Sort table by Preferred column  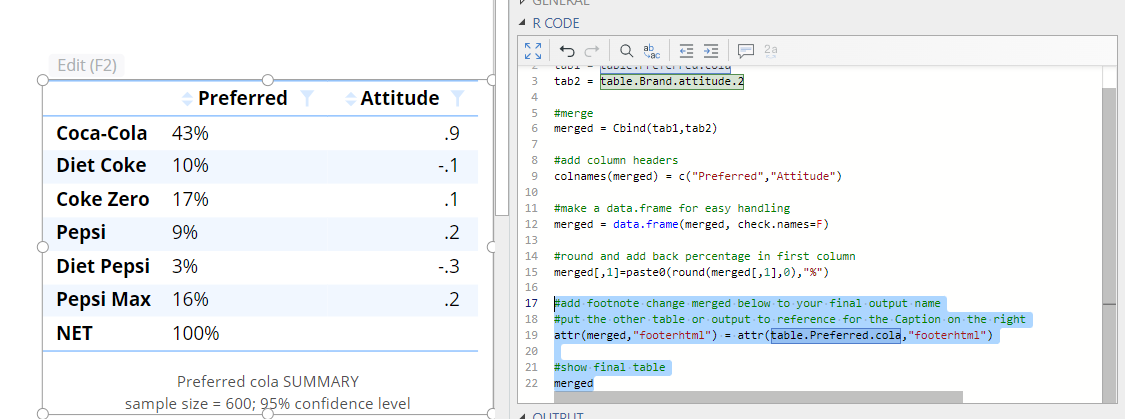(186, 98)
